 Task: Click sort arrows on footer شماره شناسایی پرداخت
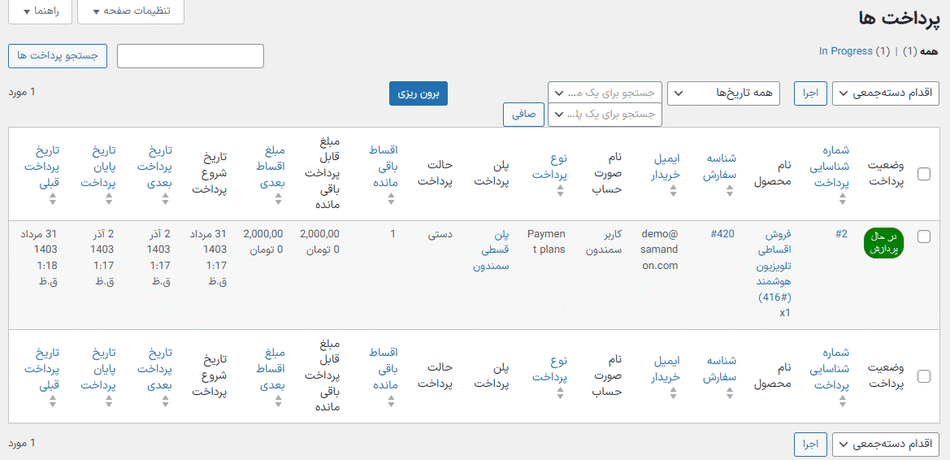[842, 401]
